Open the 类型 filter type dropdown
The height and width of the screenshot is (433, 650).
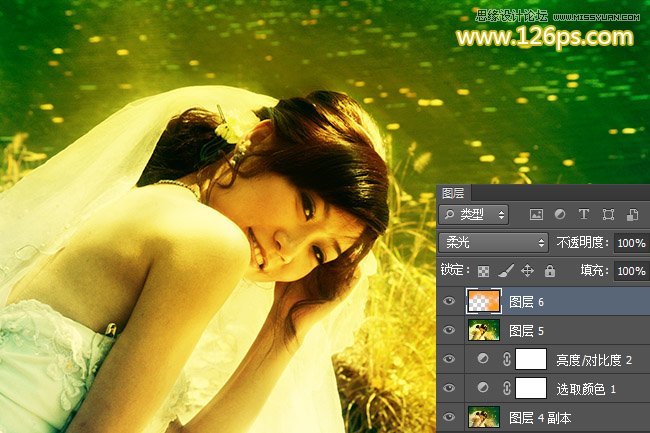[x=473, y=214]
